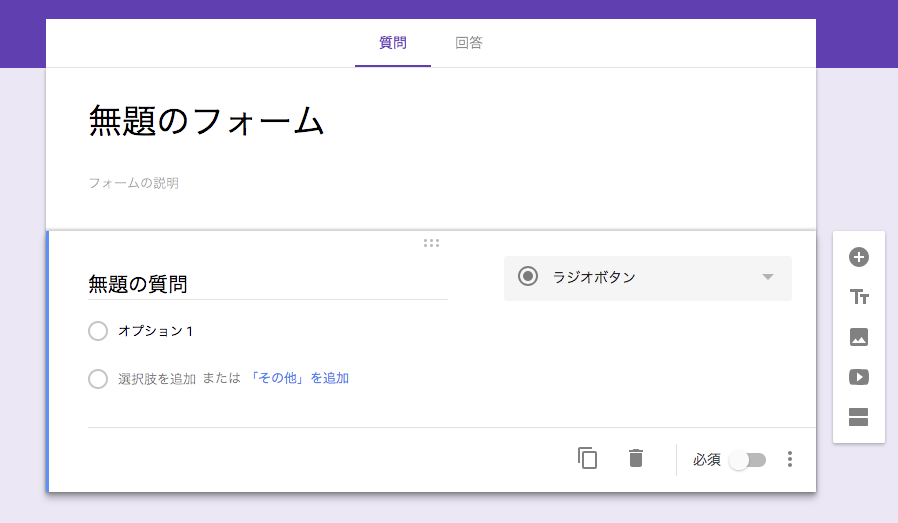898x523 pixels.
Task: Duplicate the question with the copy icon
Action: 588,458
